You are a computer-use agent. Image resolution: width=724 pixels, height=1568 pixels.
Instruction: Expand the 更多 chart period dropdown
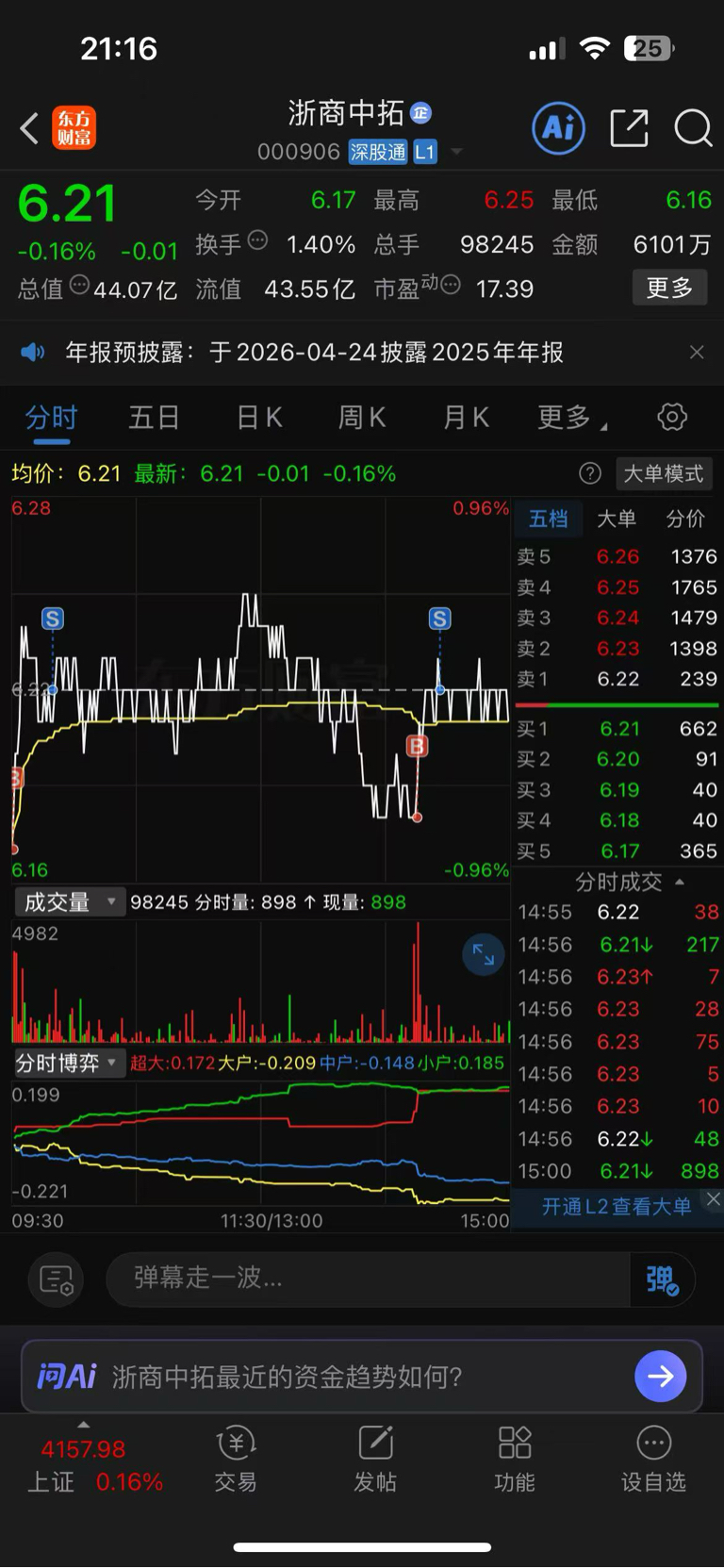571,418
